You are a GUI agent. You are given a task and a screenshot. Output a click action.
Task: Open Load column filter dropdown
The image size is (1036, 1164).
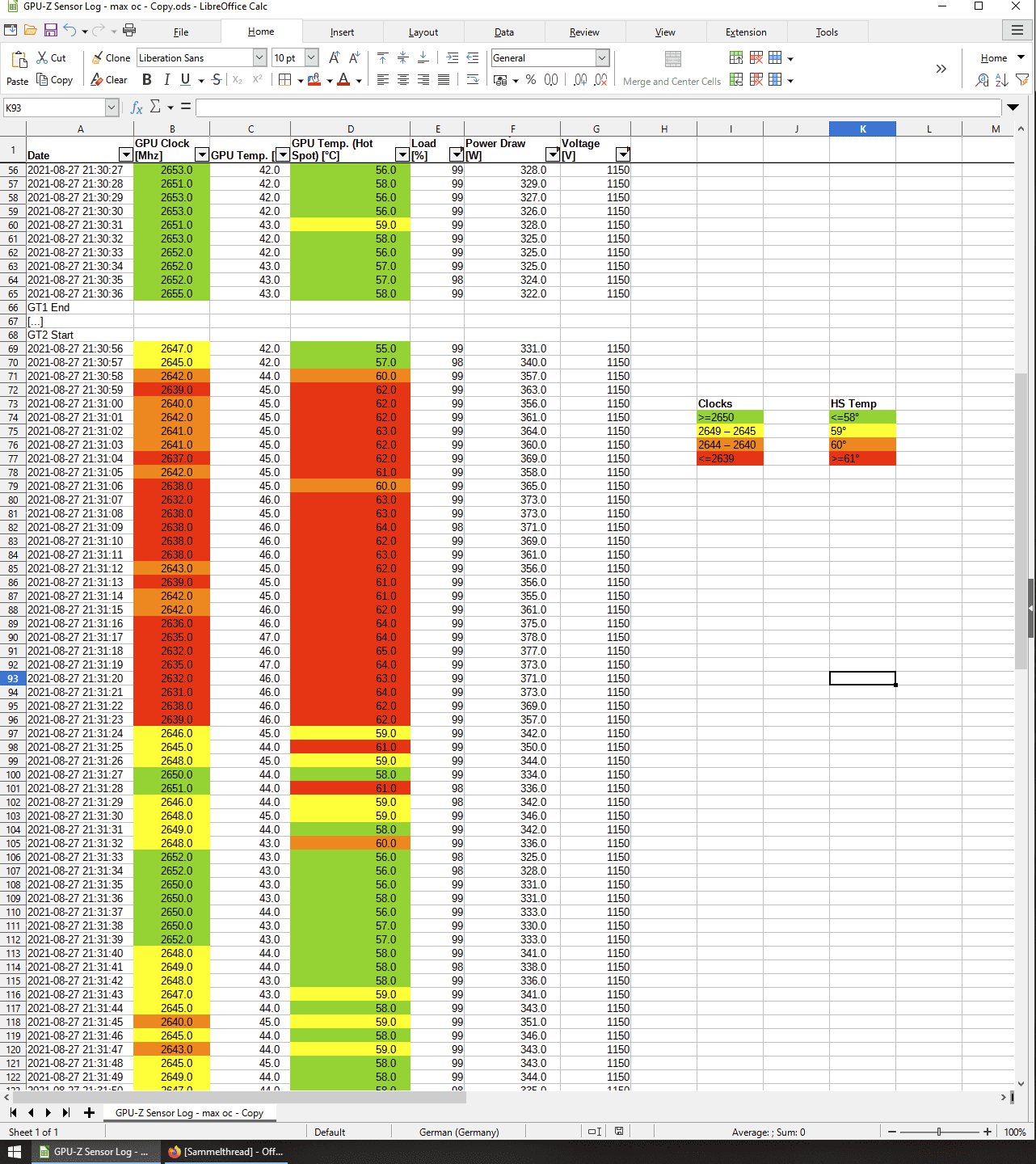pyautogui.click(x=457, y=154)
